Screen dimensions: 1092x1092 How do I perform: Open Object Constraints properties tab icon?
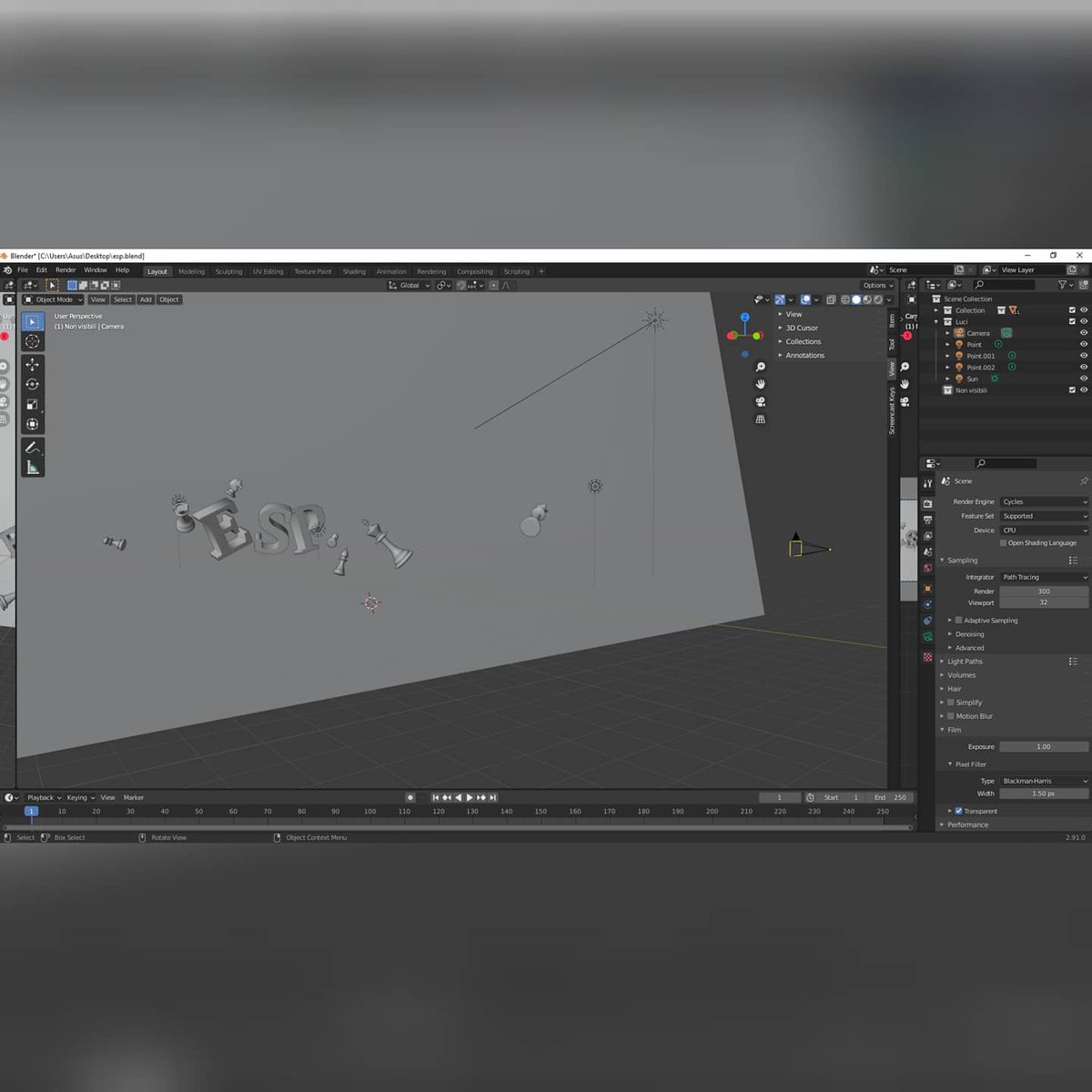pyautogui.click(x=927, y=621)
